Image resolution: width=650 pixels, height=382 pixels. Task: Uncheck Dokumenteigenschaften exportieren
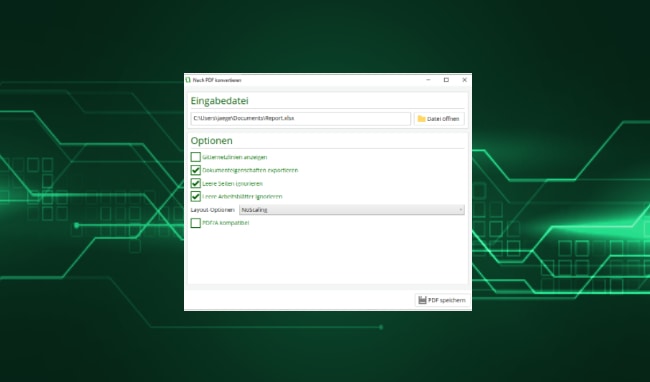pos(196,170)
